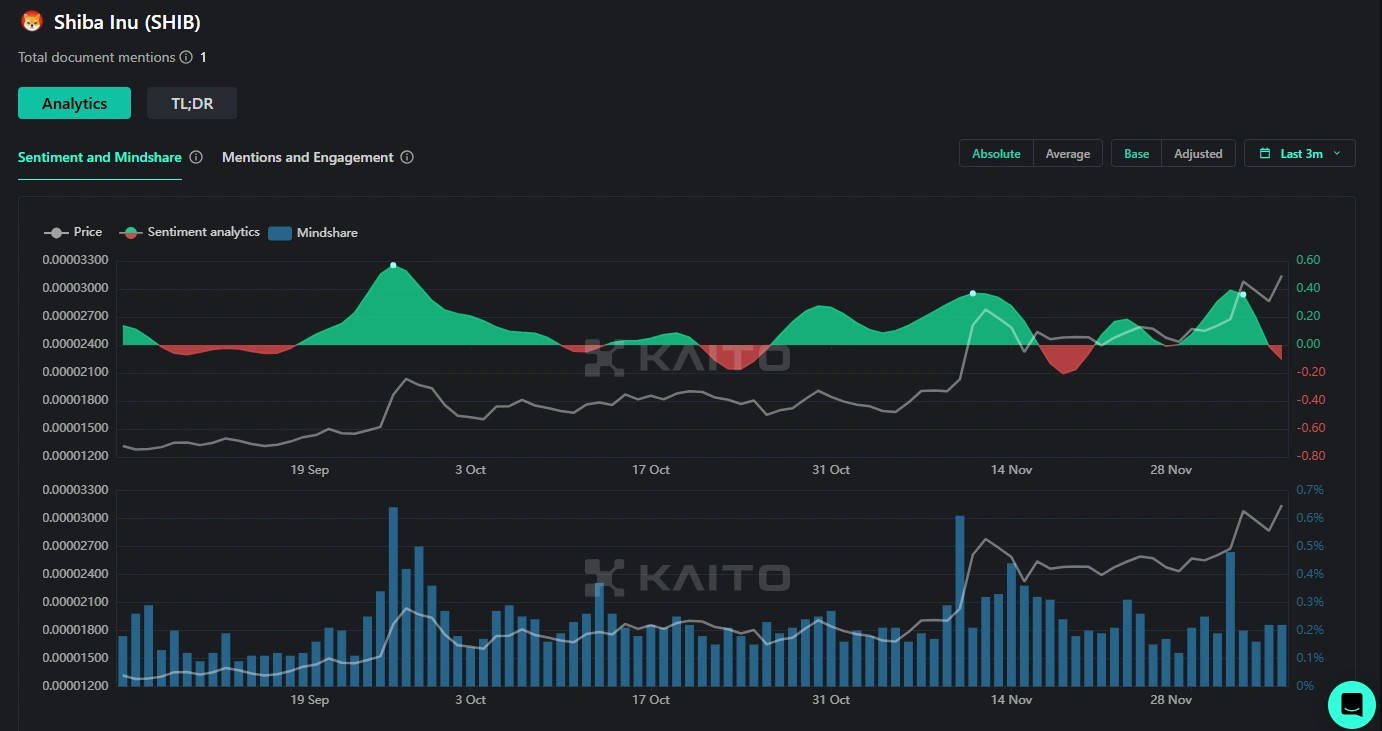The width and height of the screenshot is (1382, 731).
Task: Click info icon beside Total document mentions
Action: point(186,58)
